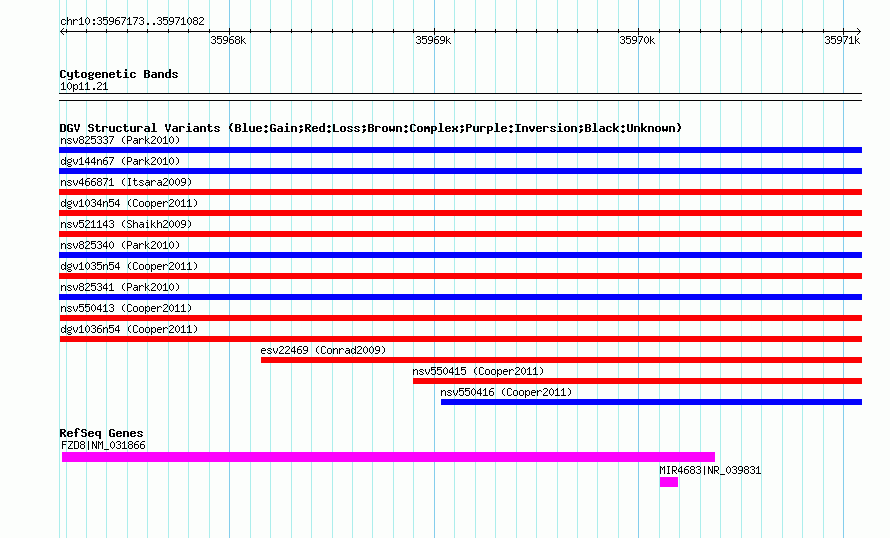
Task: Click the 35971k ruler label
Action: coord(842,40)
